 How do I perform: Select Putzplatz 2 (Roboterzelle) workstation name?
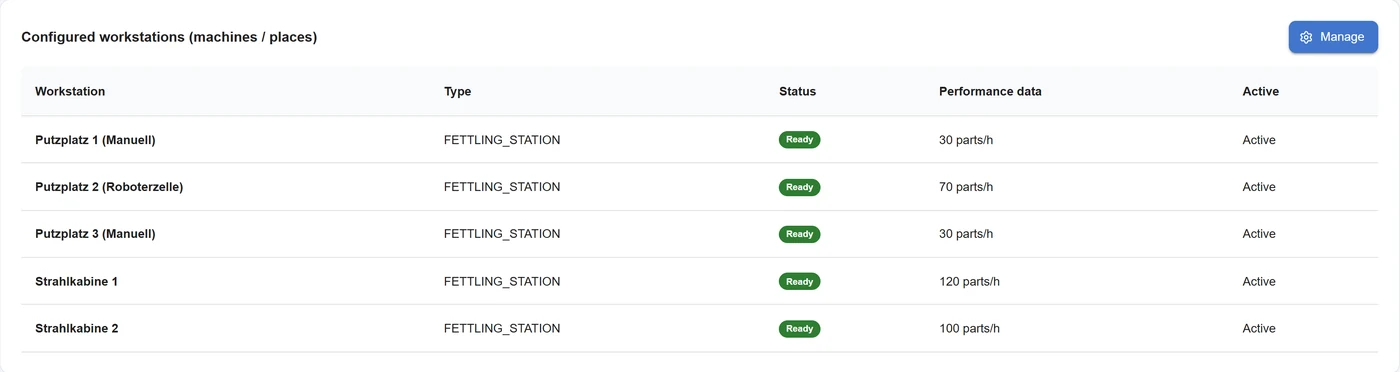[109, 187]
